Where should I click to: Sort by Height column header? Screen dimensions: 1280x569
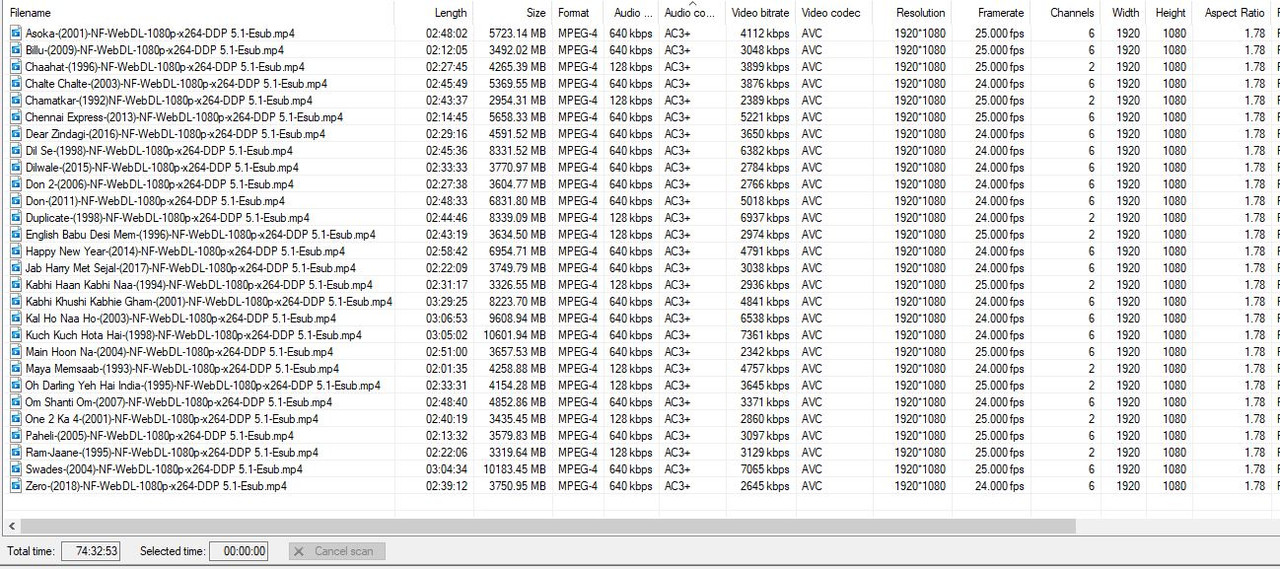[1169, 13]
